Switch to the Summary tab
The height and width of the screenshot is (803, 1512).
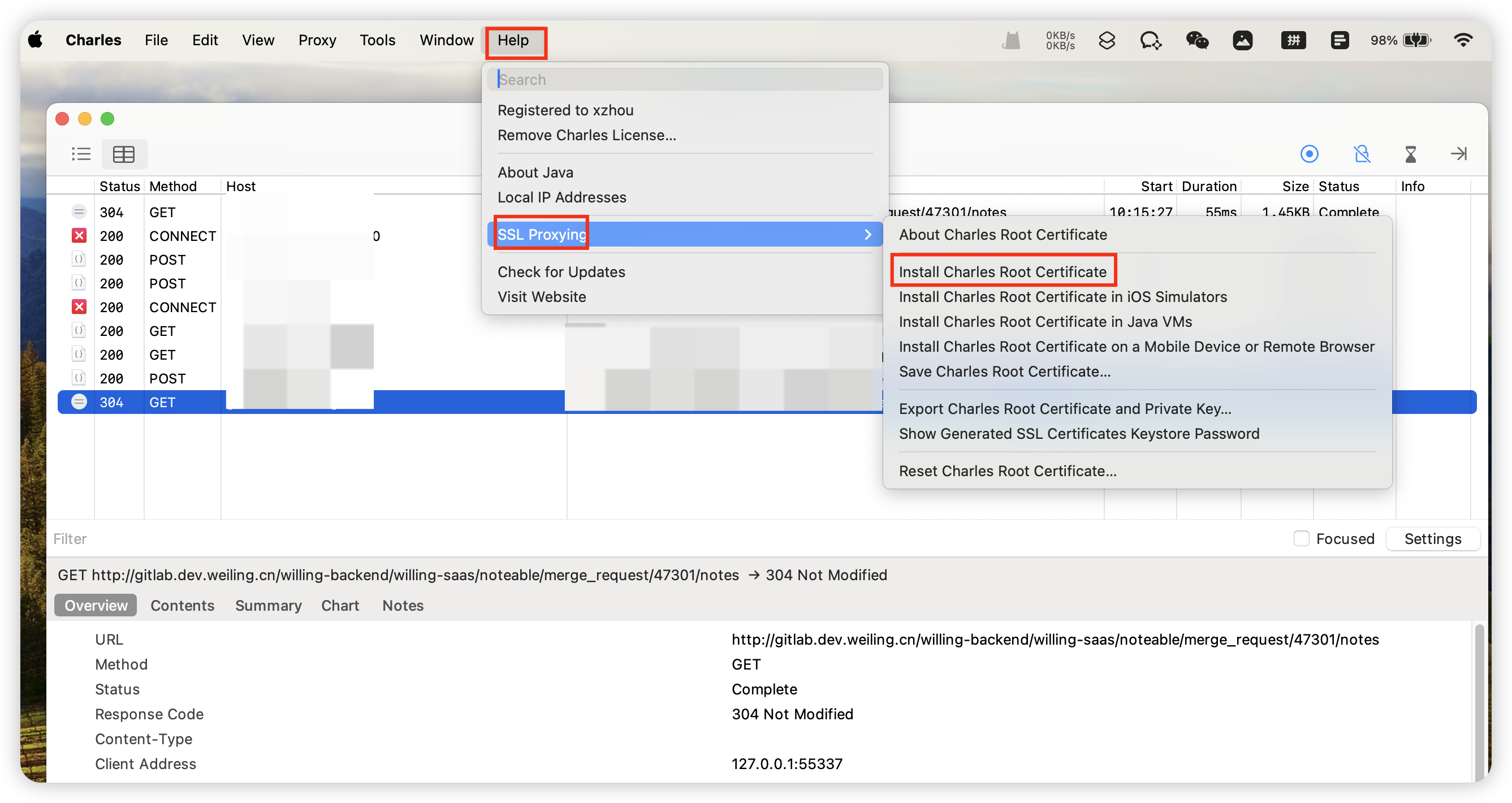point(268,605)
